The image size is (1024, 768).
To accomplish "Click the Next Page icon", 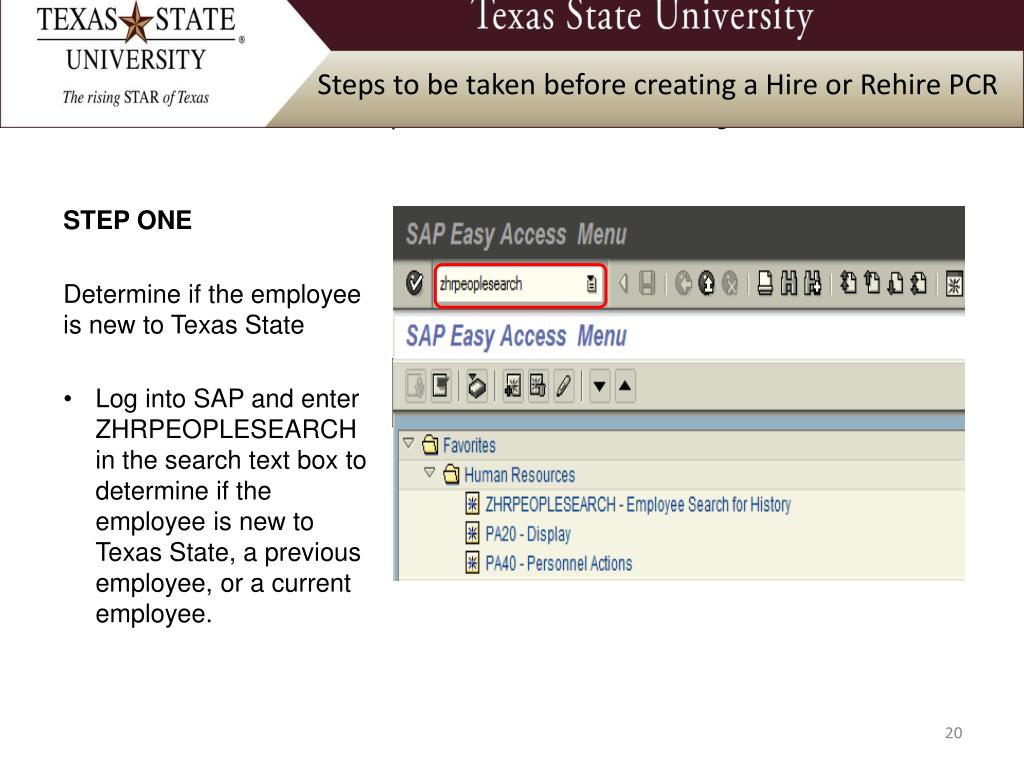I will pyautogui.click(x=895, y=283).
